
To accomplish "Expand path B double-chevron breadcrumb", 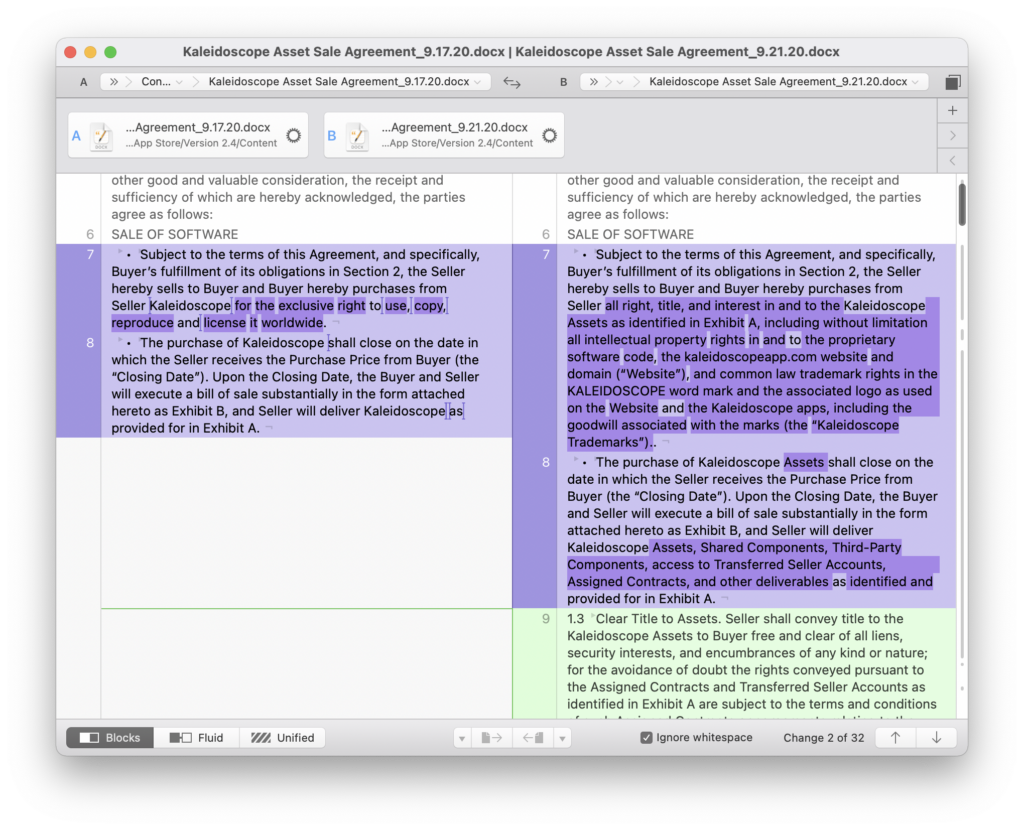I will [593, 82].
